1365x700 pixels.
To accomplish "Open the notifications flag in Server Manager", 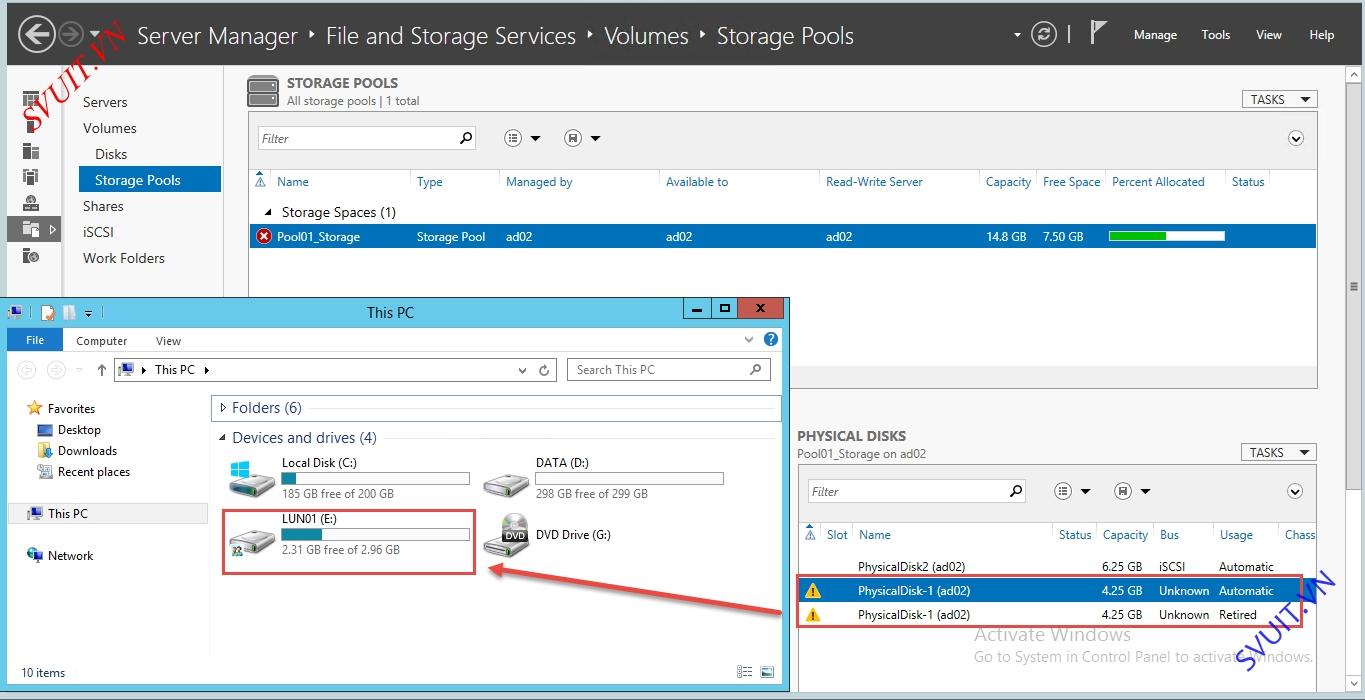I will click(x=1097, y=33).
